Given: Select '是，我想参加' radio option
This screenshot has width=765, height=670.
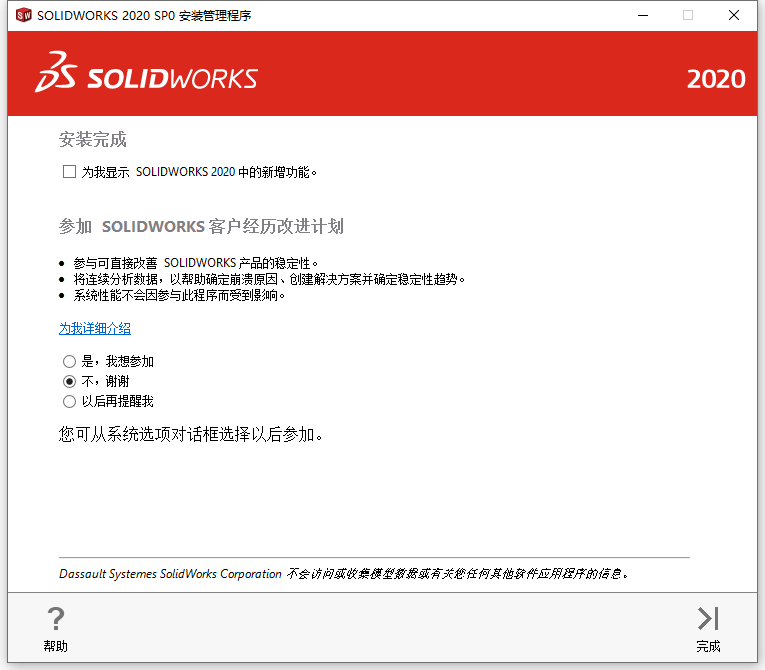Looking at the screenshot, I should tap(69, 361).
